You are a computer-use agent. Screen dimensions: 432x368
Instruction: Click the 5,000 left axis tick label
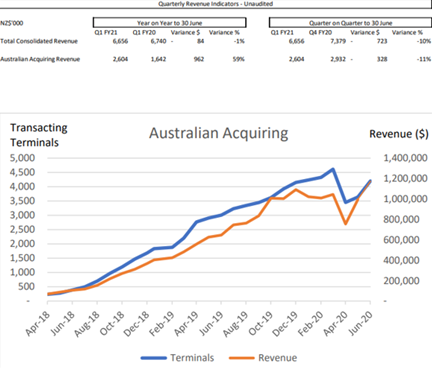[22, 158]
